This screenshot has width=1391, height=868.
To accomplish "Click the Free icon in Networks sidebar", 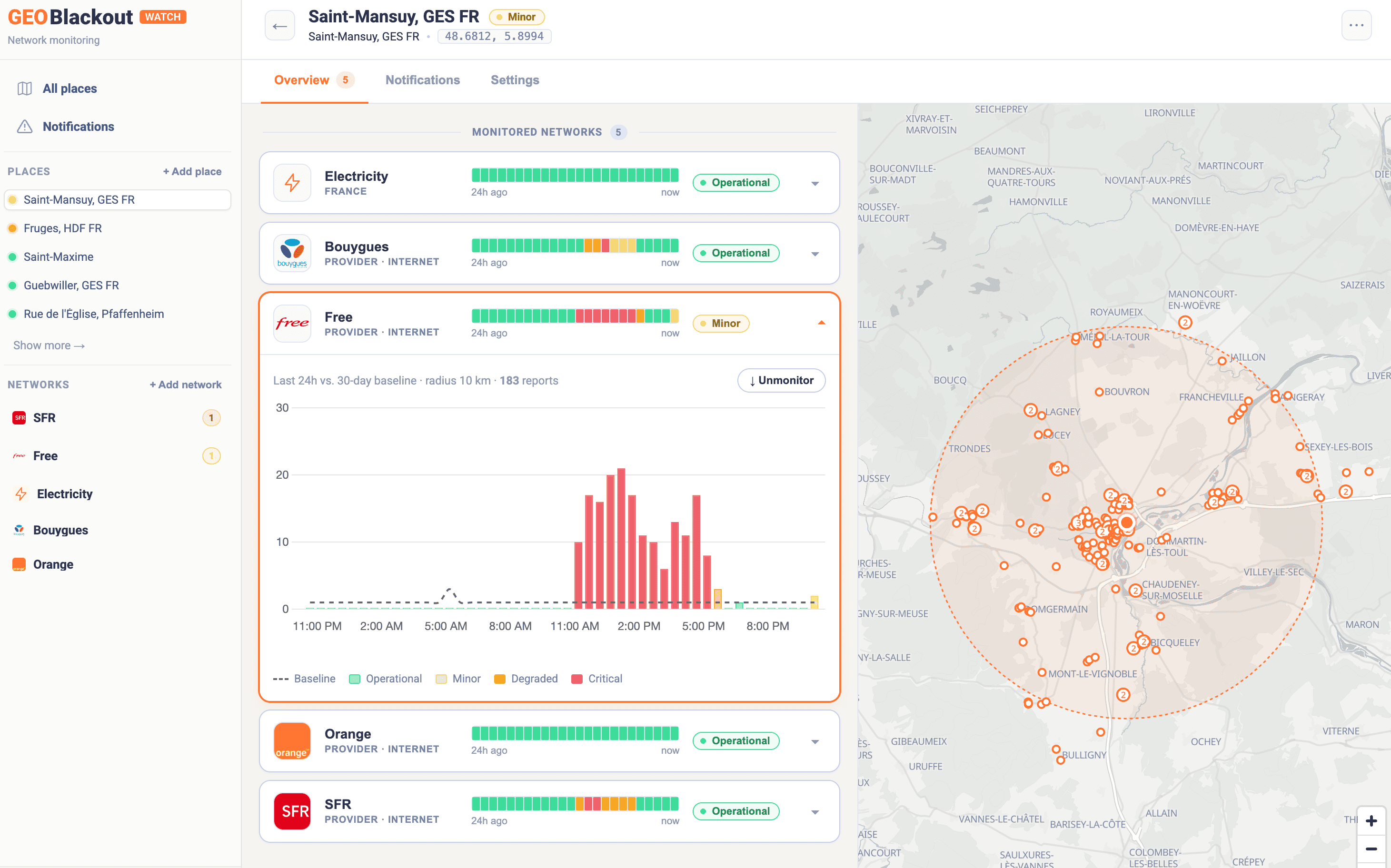I will pyautogui.click(x=20, y=456).
